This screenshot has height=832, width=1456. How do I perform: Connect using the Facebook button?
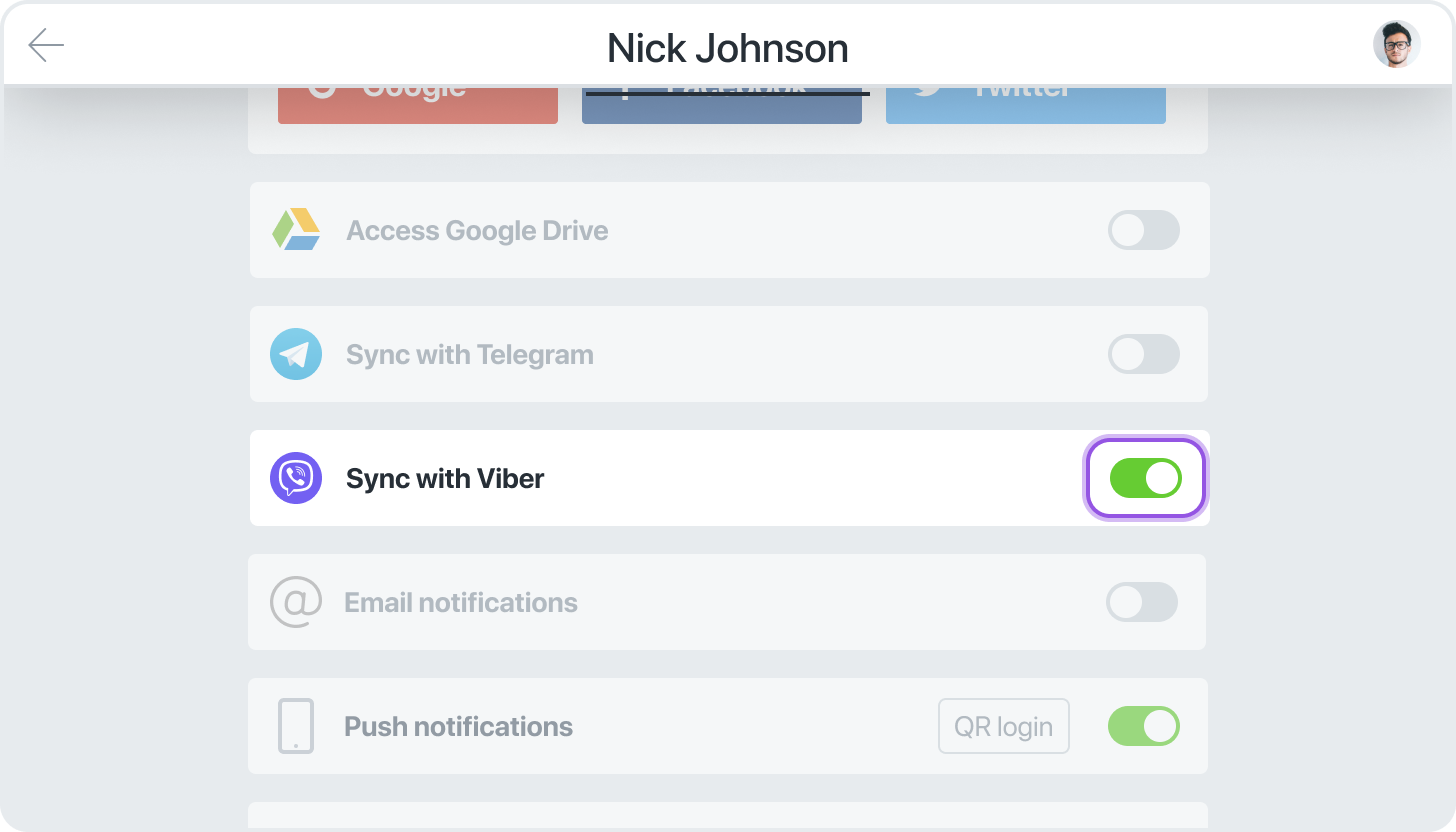(x=722, y=95)
